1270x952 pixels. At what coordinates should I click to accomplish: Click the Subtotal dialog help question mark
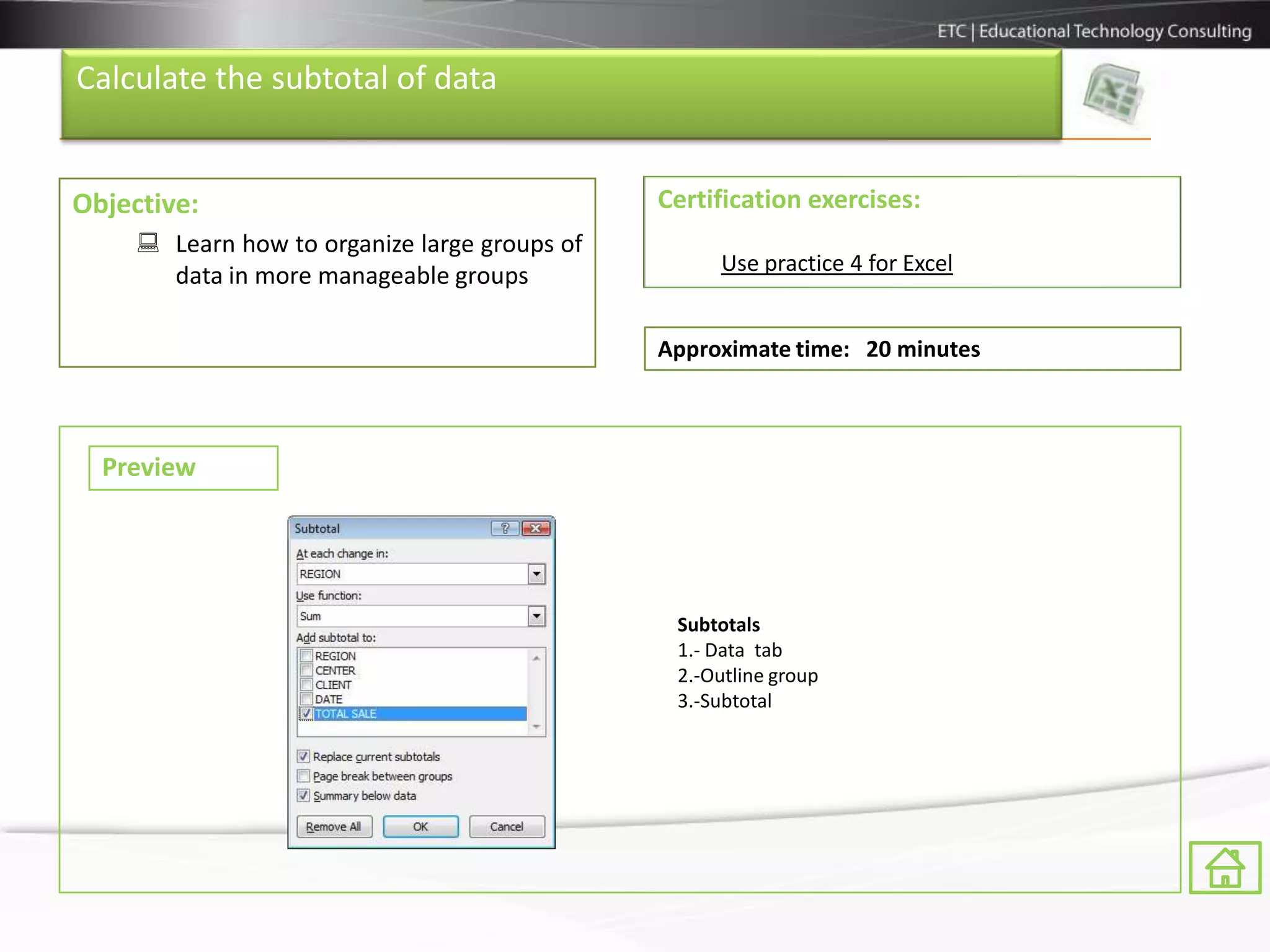click(x=505, y=528)
